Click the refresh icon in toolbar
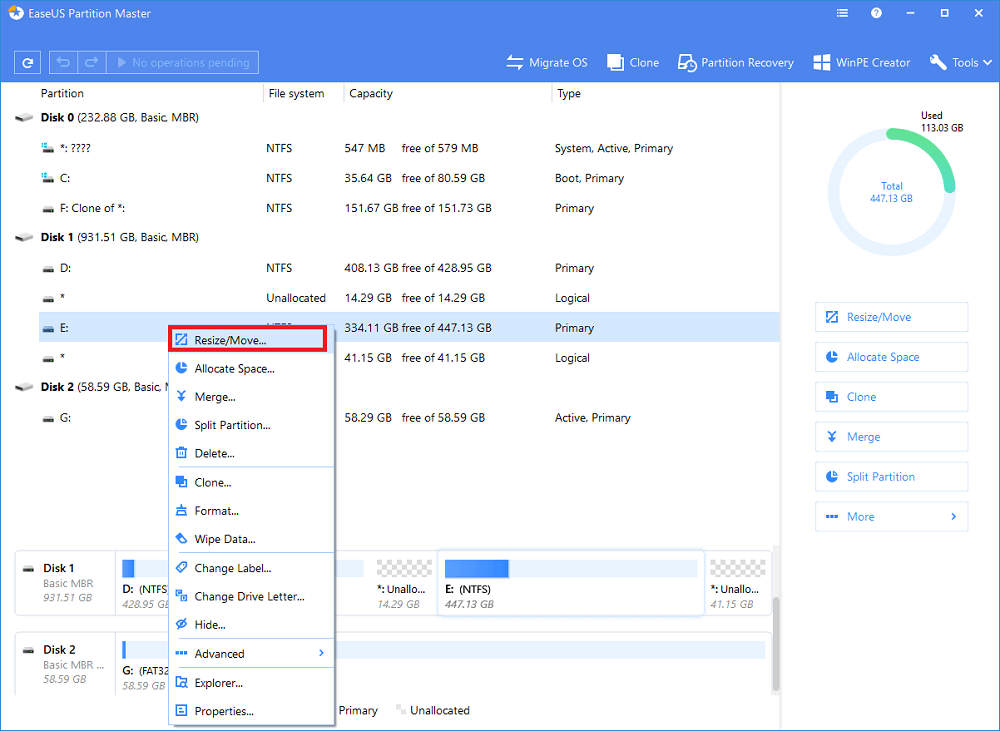 coord(27,63)
